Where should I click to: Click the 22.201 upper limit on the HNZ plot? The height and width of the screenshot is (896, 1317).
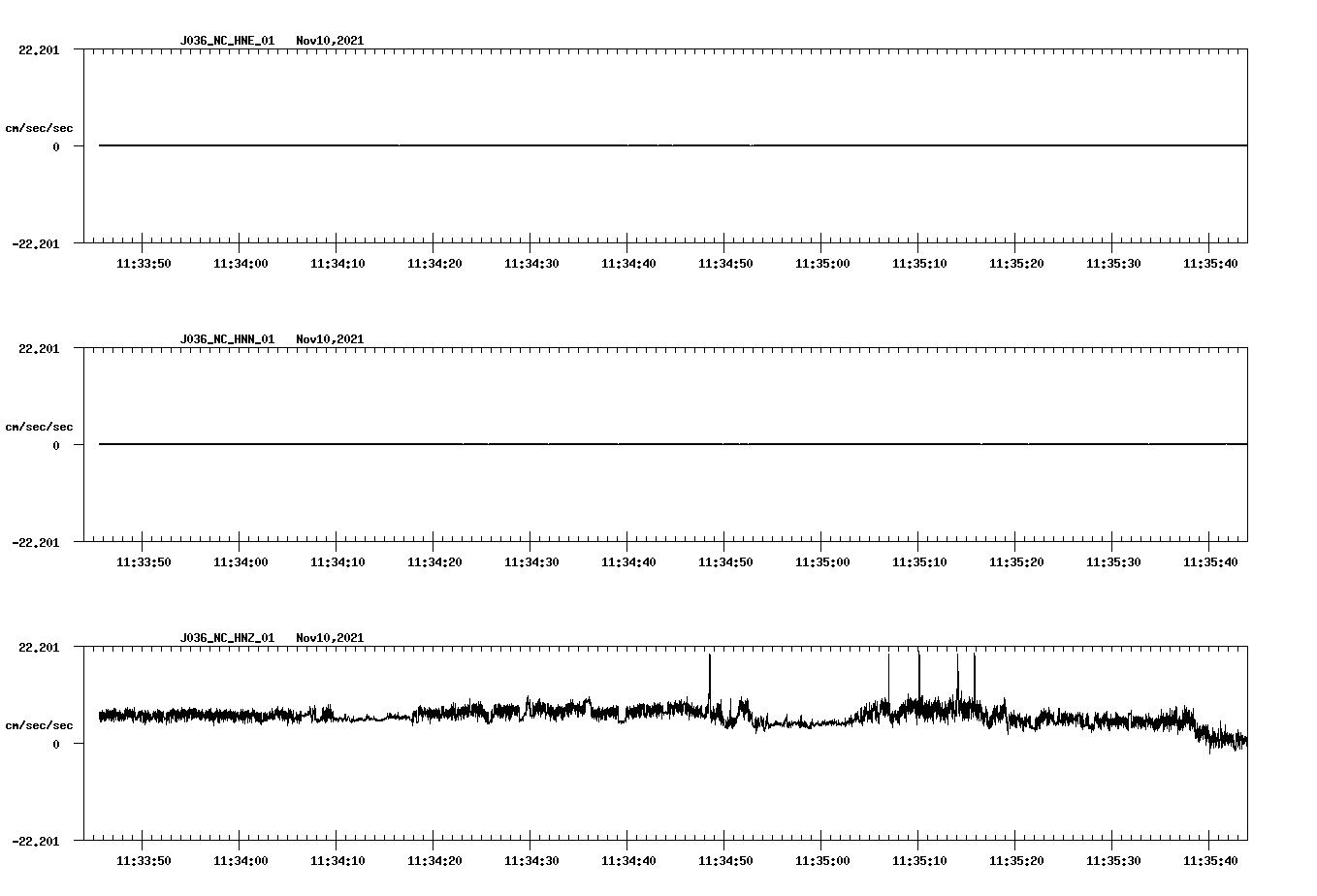39,648
